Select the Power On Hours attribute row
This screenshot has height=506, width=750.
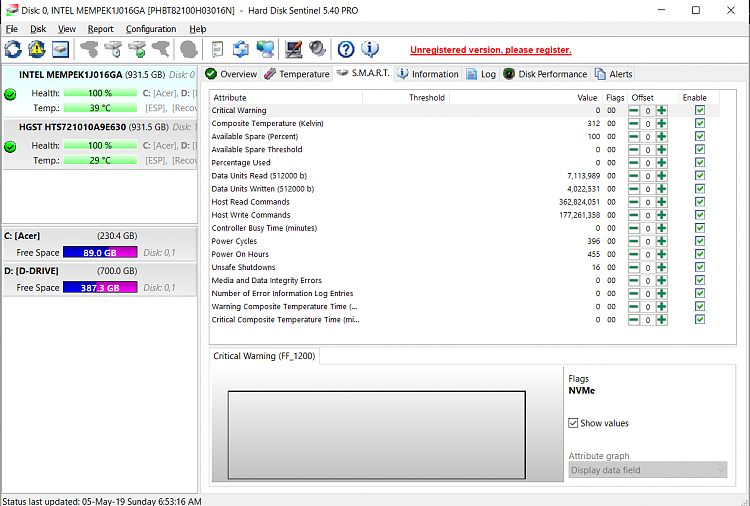(x=464, y=254)
